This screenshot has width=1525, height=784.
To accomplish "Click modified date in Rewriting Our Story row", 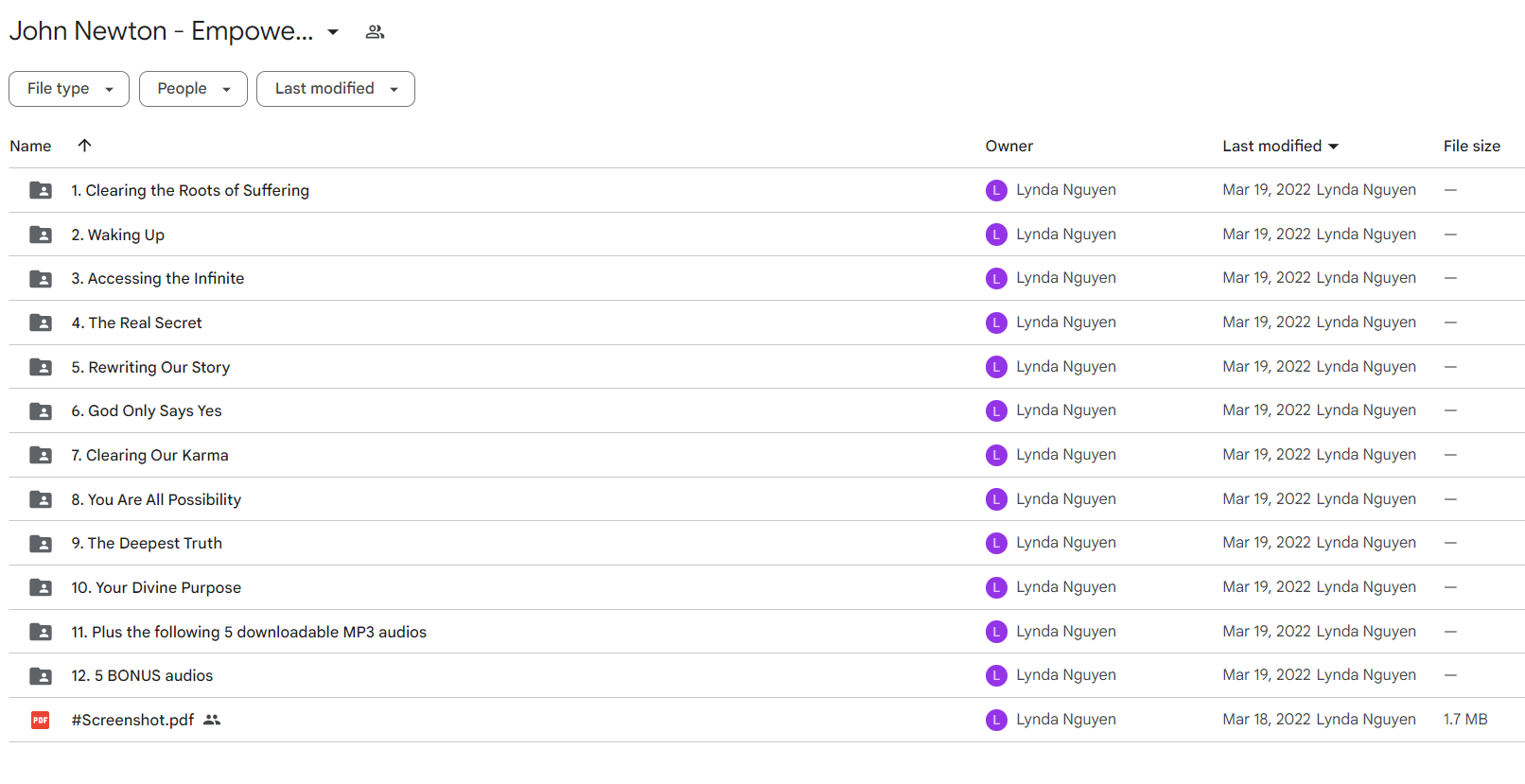I will pyautogui.click(x=1266, y=366).
